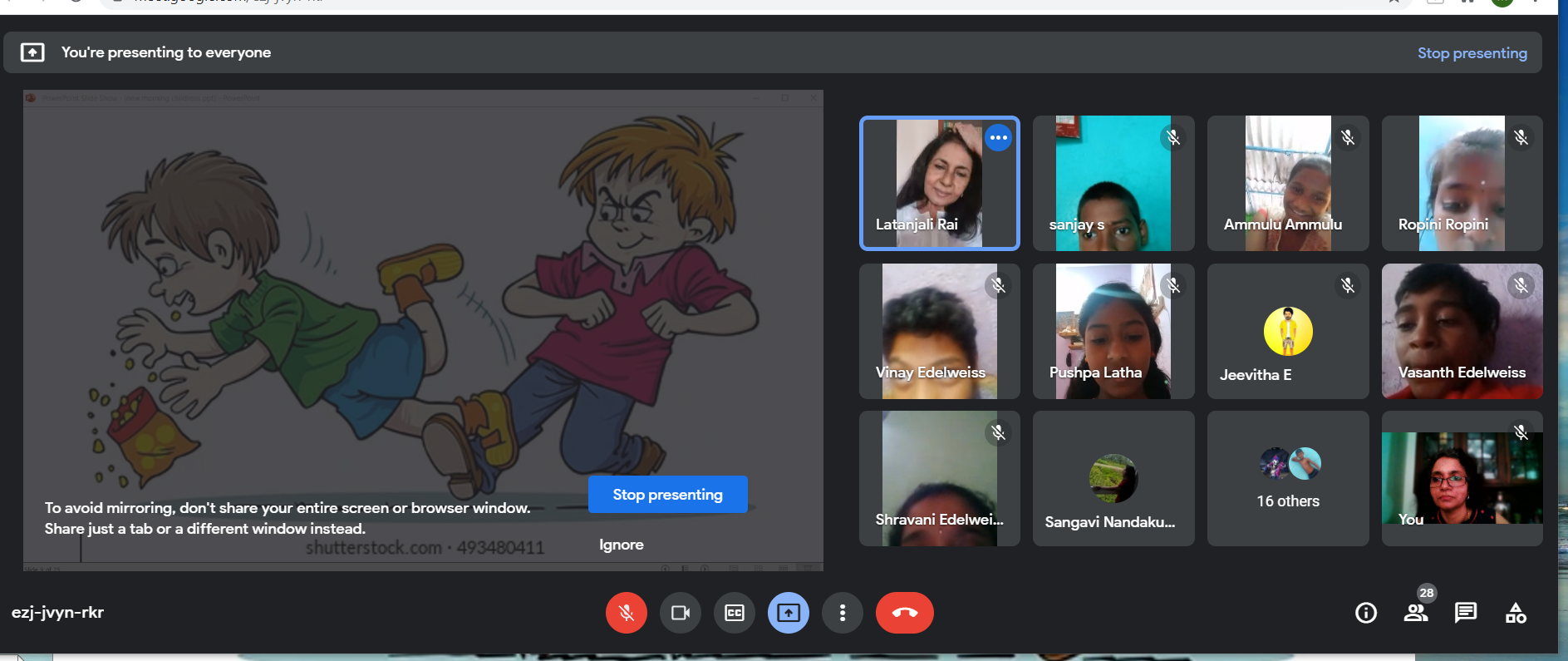1568x661 pixels.
Task: Click muted mic icon on Ammulu Ammulu tile
Action: coord(1348,137)
